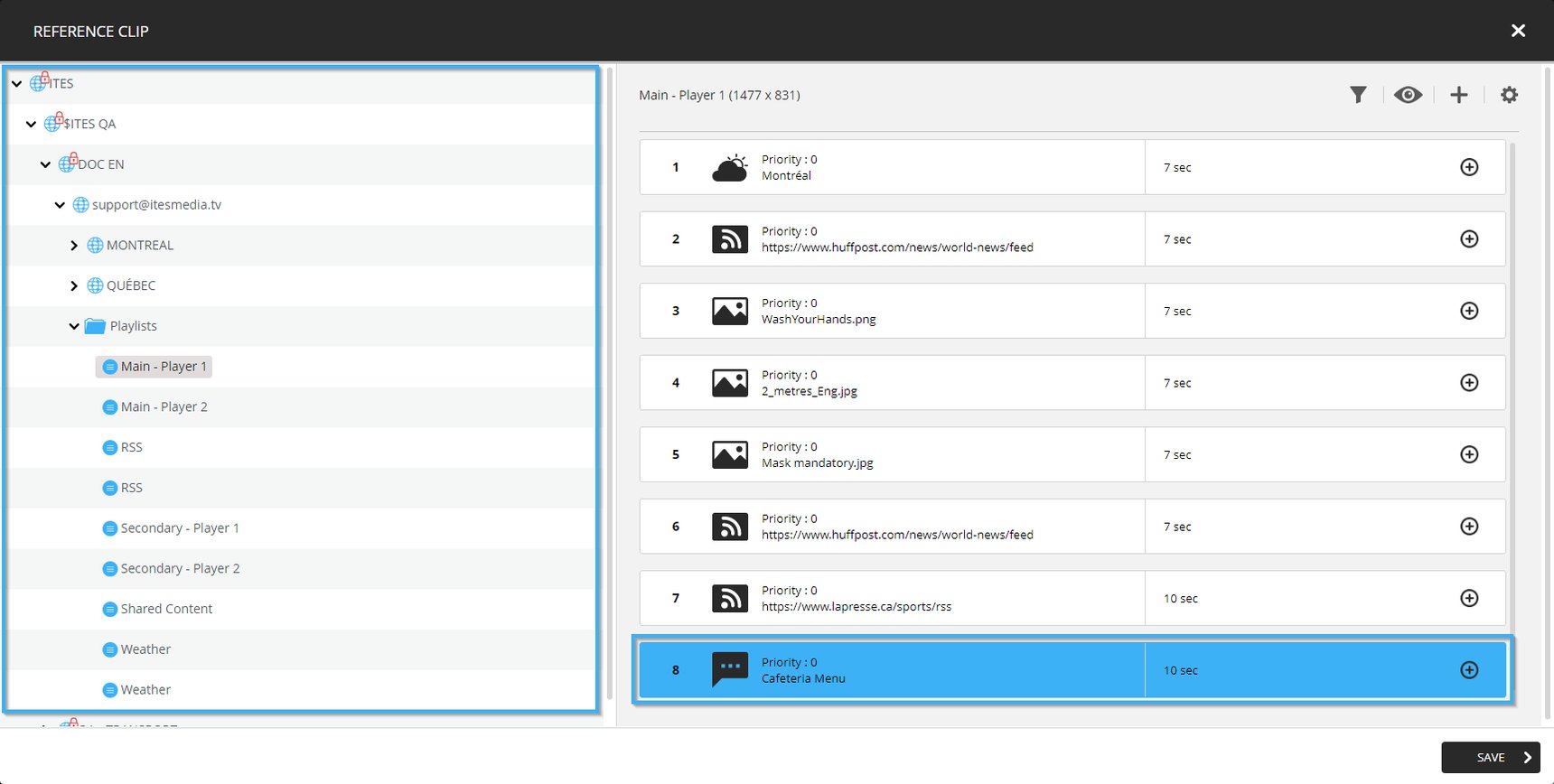The height and width of the screenshot is (784, 1554).
Task: Select the Main - Player 1 playlist
Action: pyautogui.click(x=154, y=367)
